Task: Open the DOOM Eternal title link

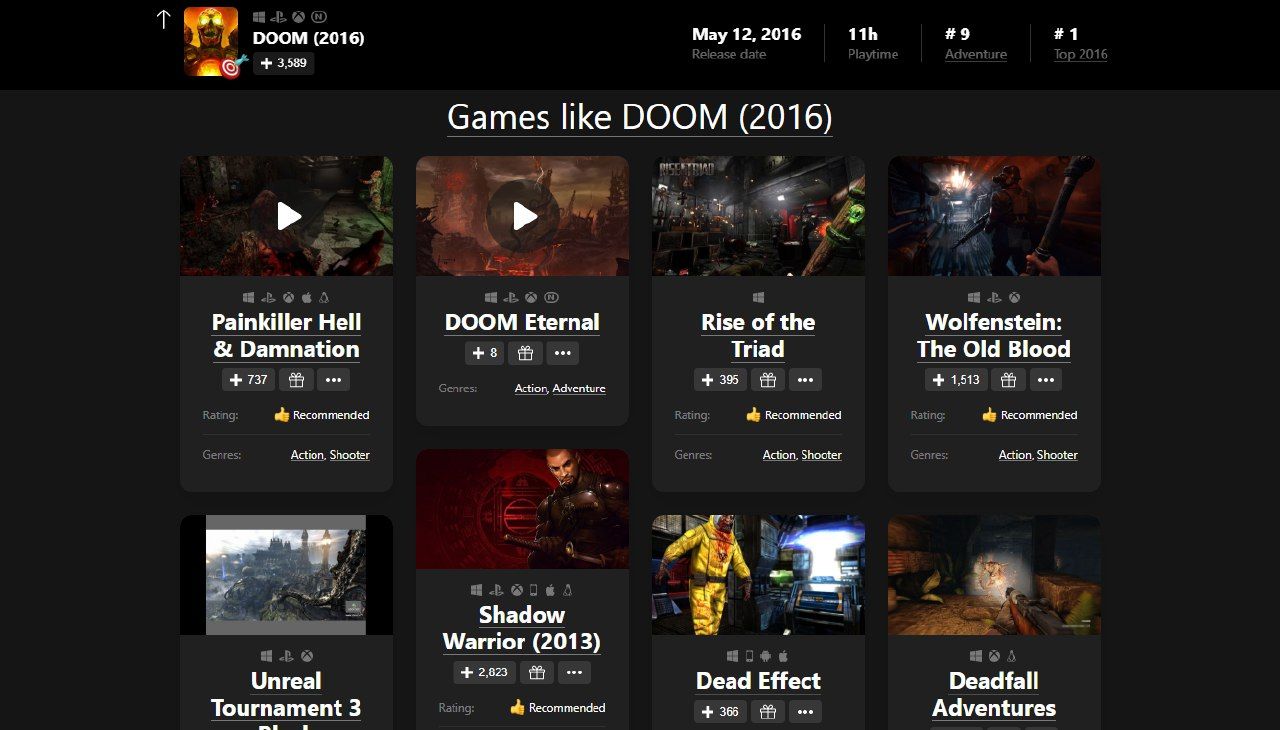Action: [x=522, y=322]
